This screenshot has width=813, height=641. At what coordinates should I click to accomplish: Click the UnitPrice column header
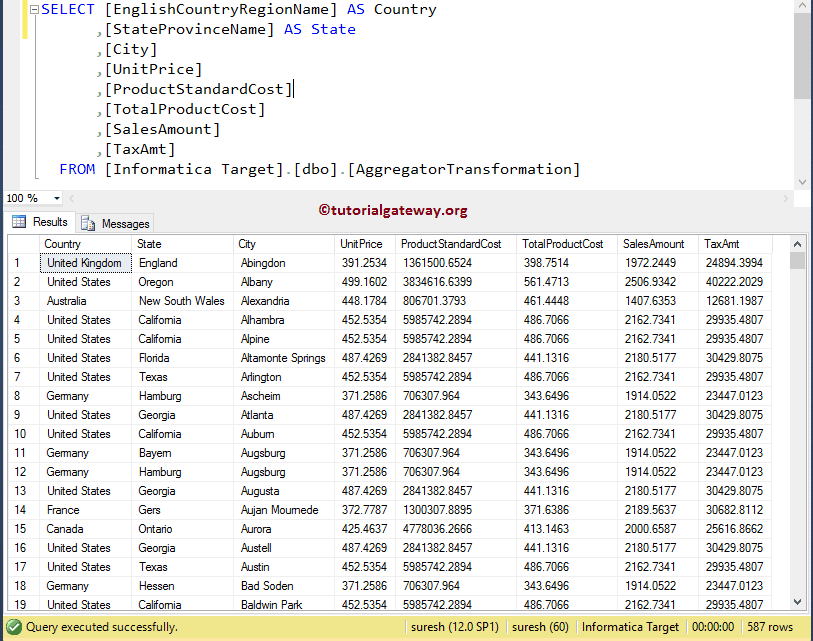(x=361, y=244)
